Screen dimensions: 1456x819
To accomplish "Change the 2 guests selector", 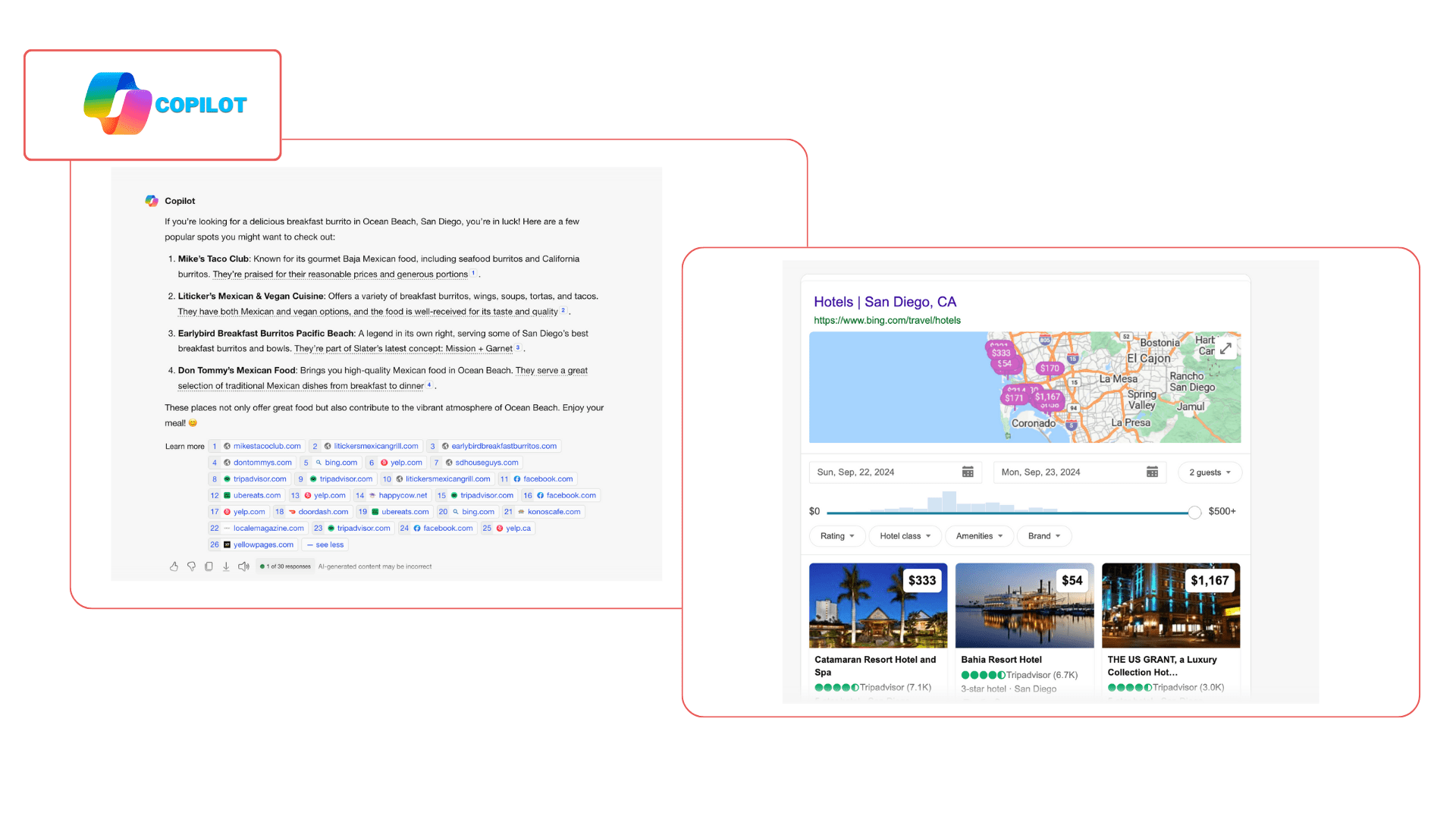I will point(1210,472).
